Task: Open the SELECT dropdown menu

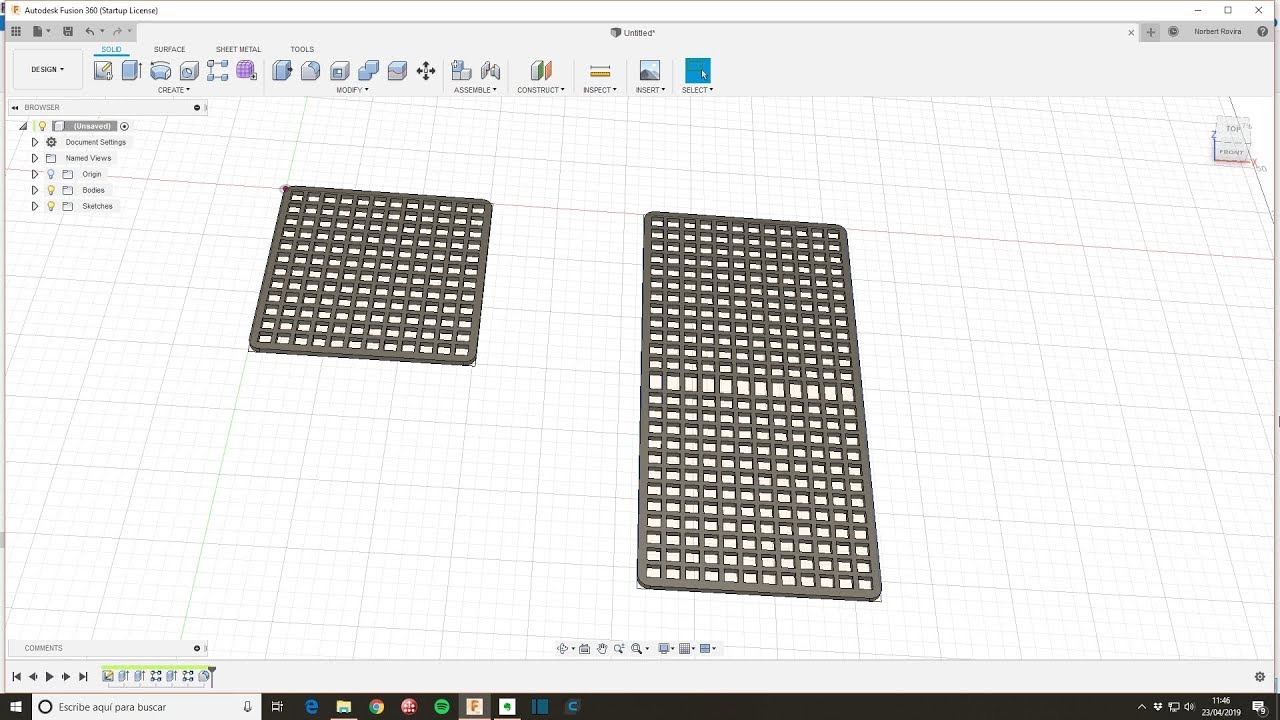Action: coord(697,90)
